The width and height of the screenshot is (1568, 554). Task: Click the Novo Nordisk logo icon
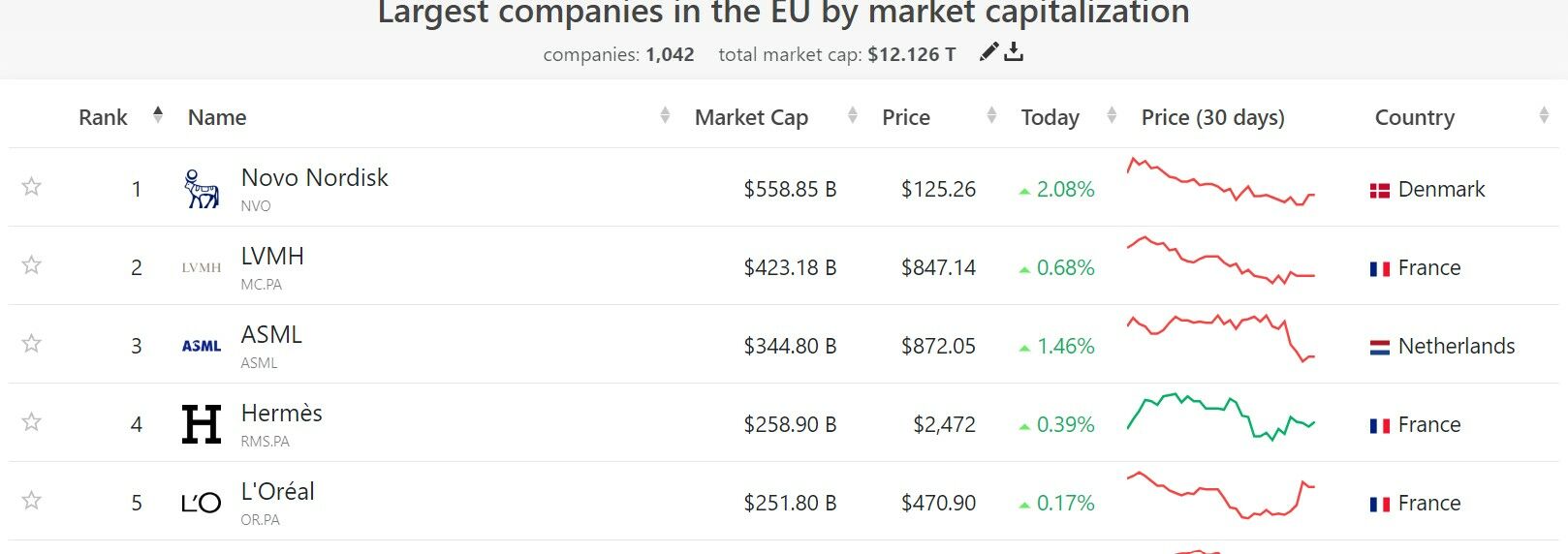[x=202, y=189]
